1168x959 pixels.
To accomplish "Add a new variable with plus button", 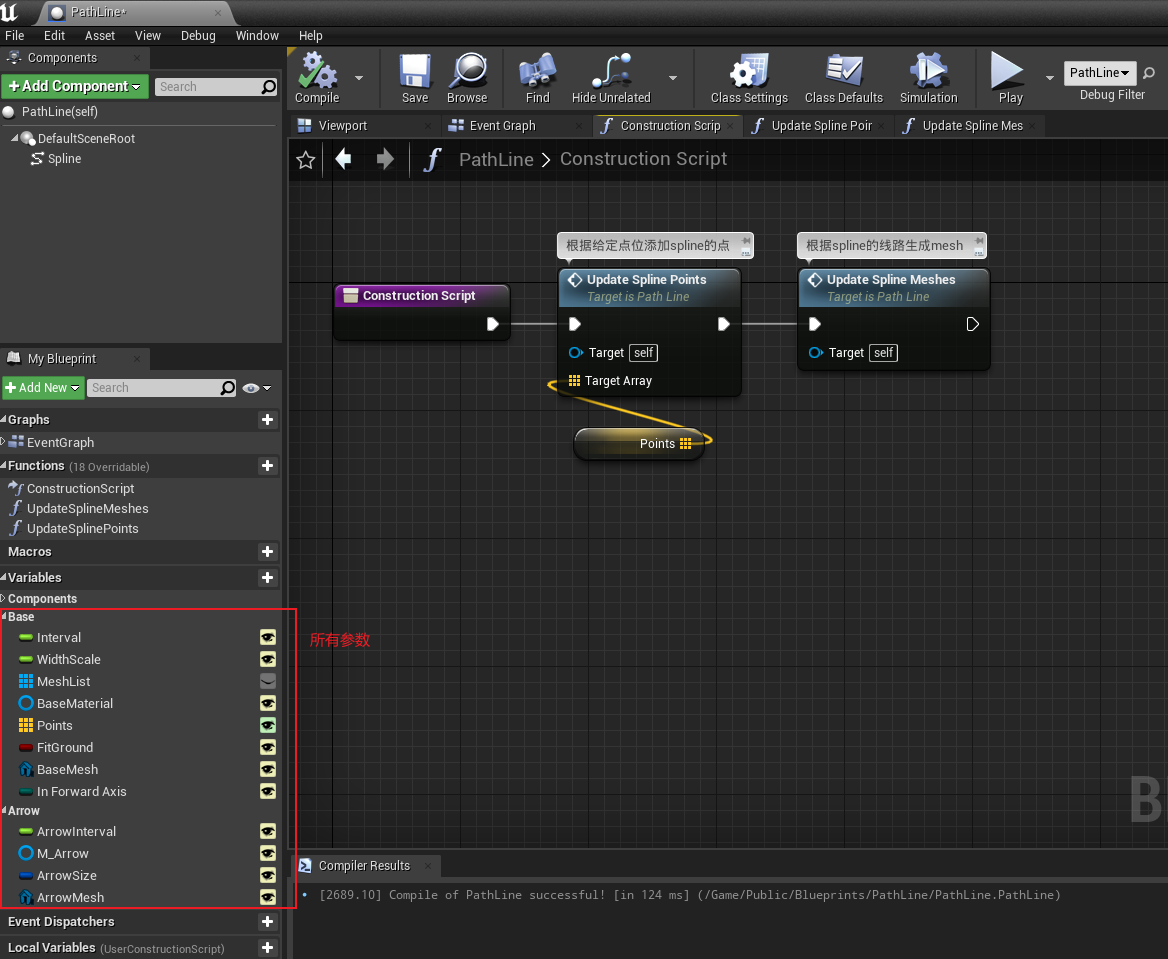I will pyautogui.click(x=267, y=577).
